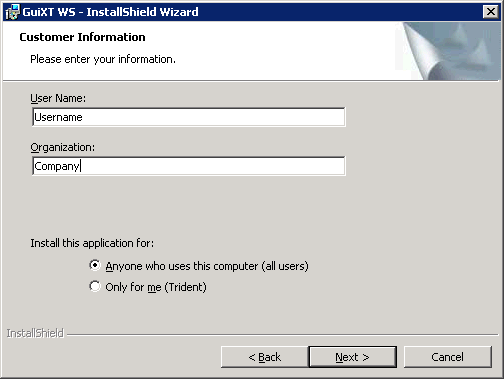Close the InstallShield Wizard window

[491, 12]
